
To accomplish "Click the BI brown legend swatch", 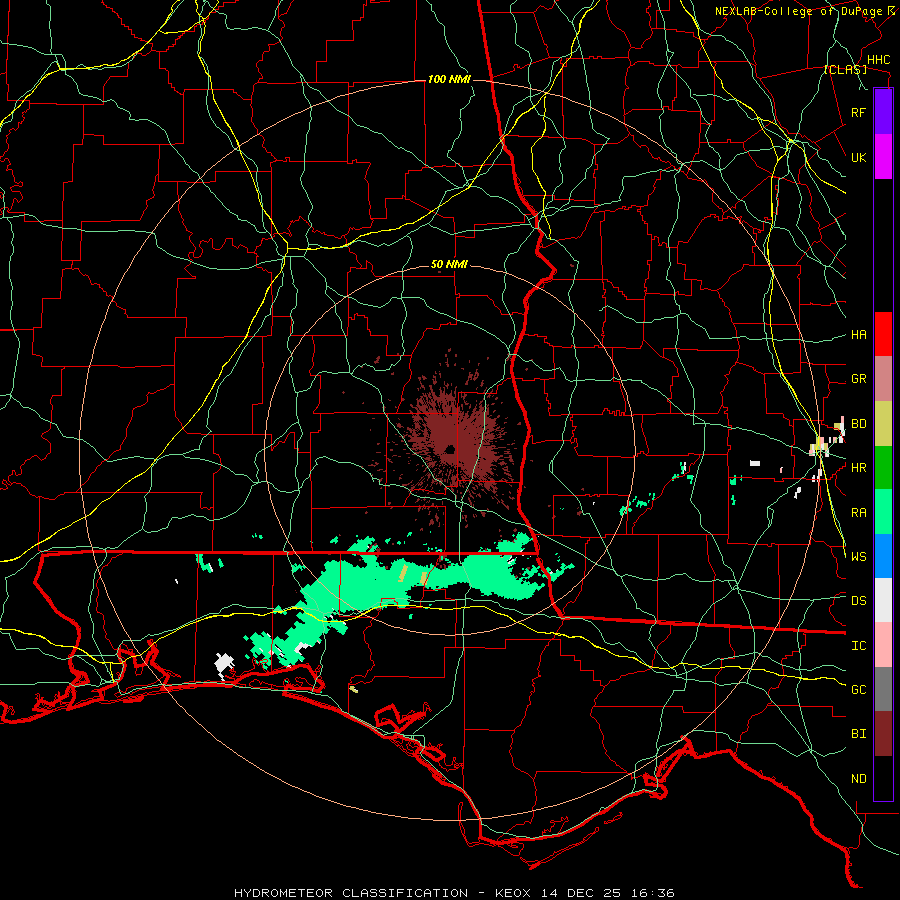I will [883, 734].
